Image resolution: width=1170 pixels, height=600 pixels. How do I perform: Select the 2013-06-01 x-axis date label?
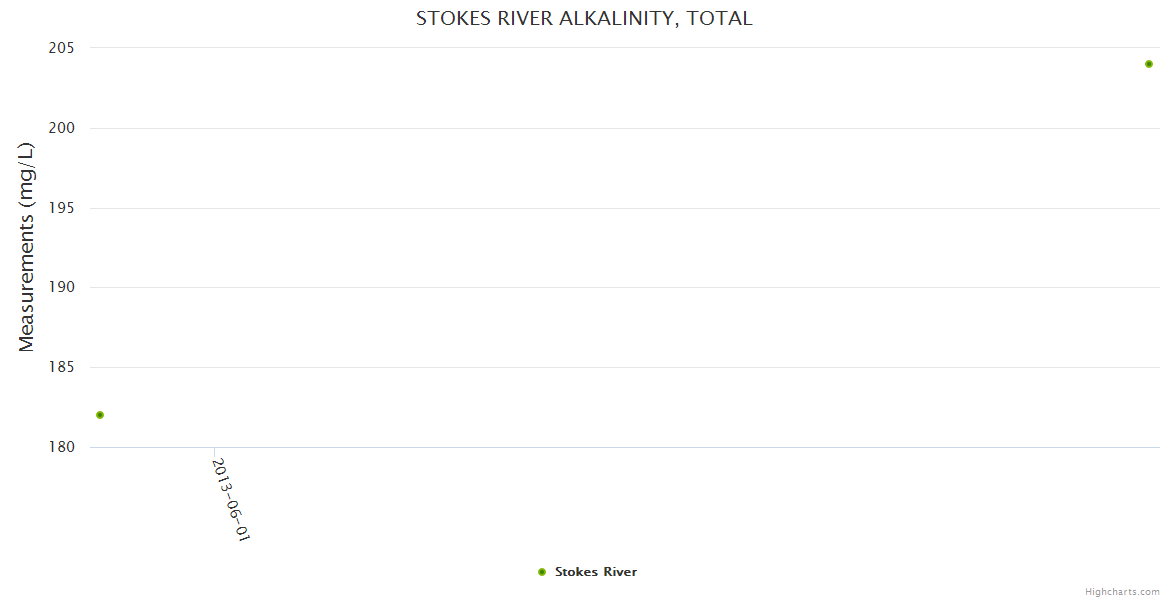pos(231,499)
